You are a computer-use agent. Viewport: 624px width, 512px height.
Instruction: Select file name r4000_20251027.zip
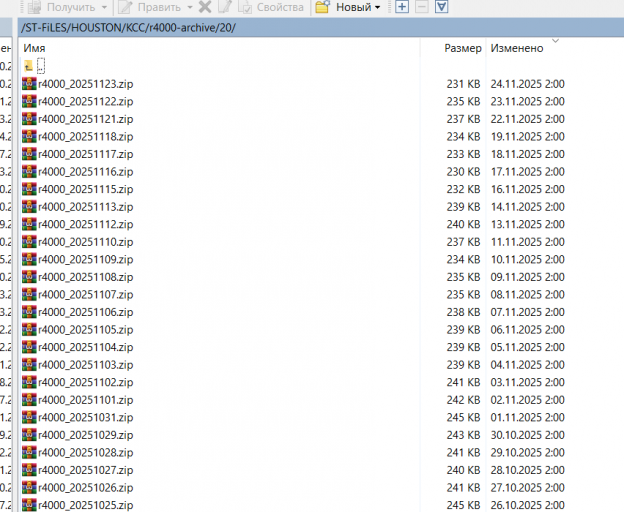point(86,470)
